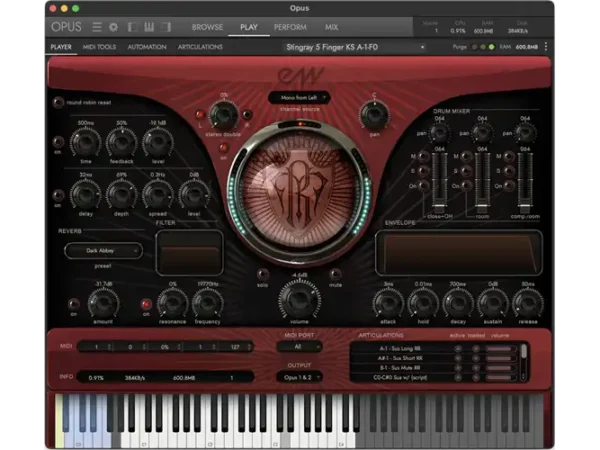Adjust the envelope hold knob
Viewport: 600px width, 450px height.
pos(423,304)
